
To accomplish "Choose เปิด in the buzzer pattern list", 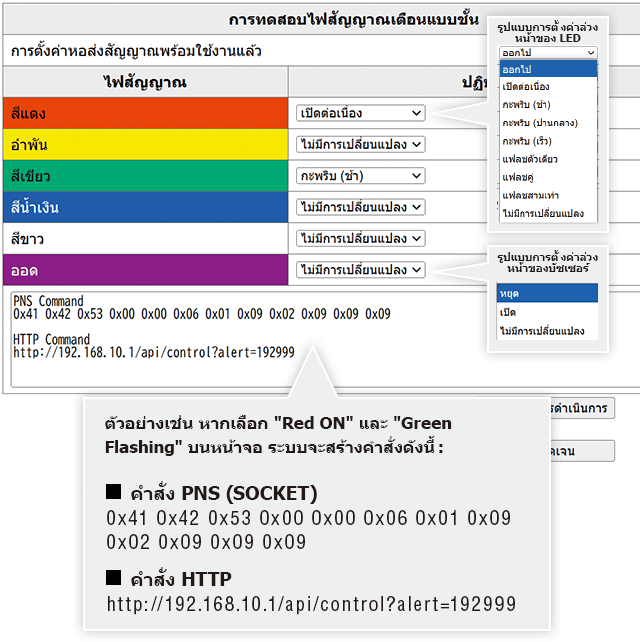I will (x=546, y=312).
